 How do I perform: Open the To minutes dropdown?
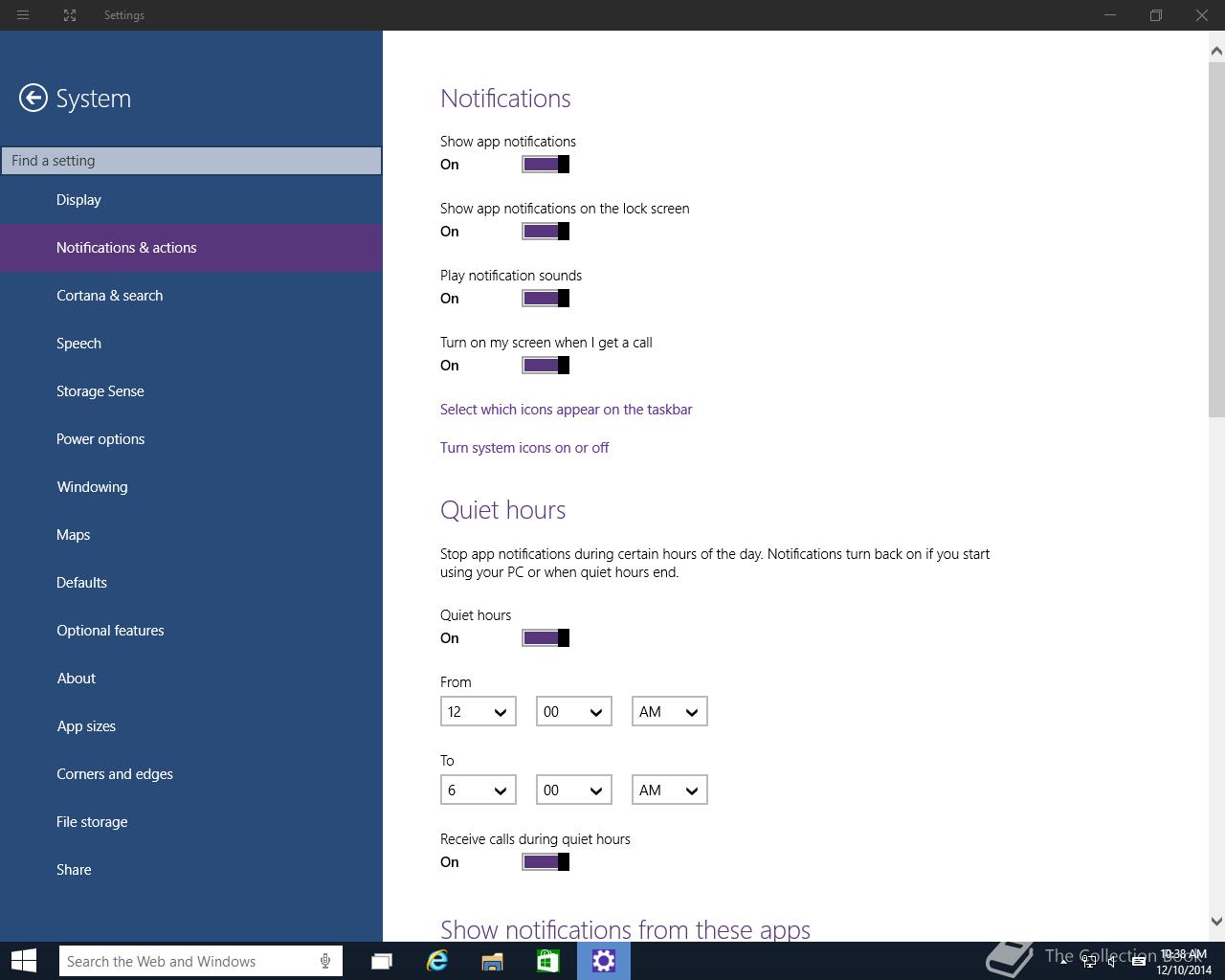coord(574,790)
